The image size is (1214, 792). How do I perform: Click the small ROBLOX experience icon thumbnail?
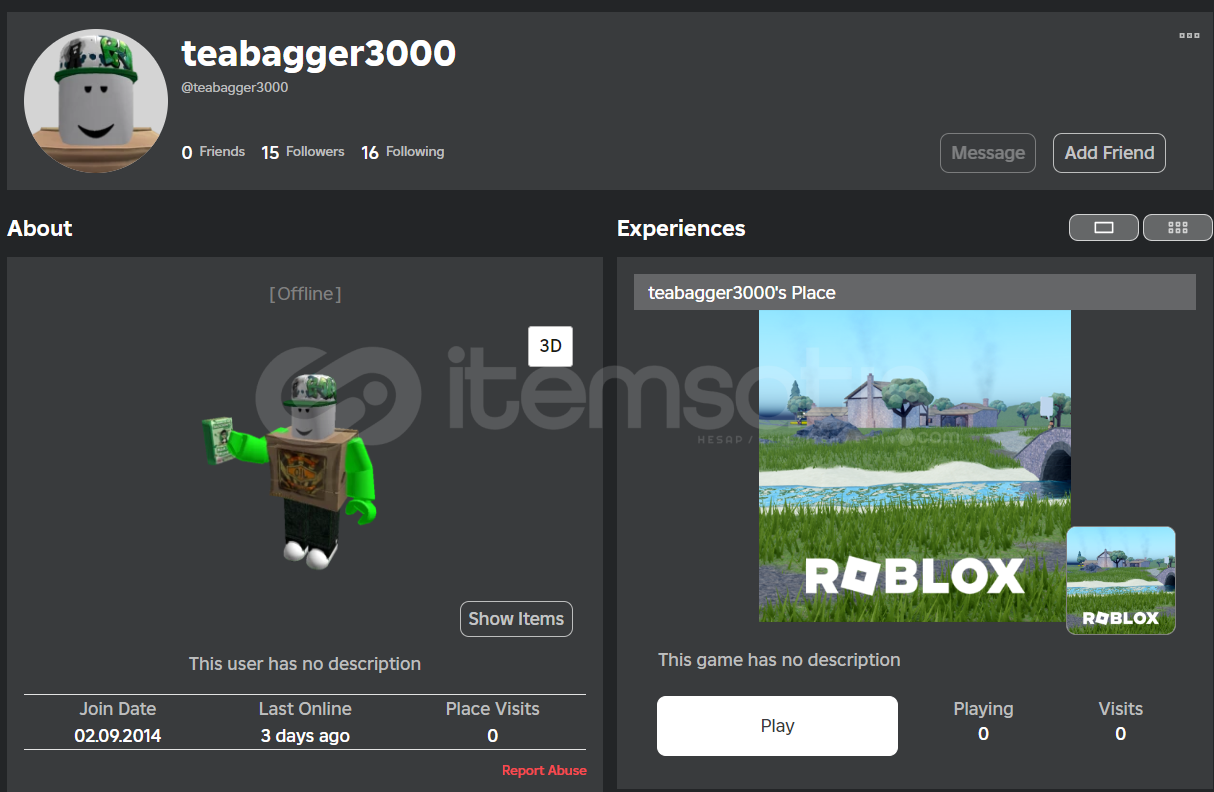[x=1121, y=581]
